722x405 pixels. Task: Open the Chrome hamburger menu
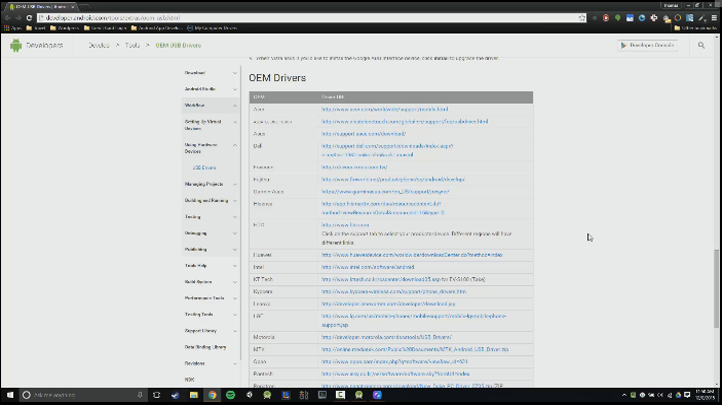(714, 18)
